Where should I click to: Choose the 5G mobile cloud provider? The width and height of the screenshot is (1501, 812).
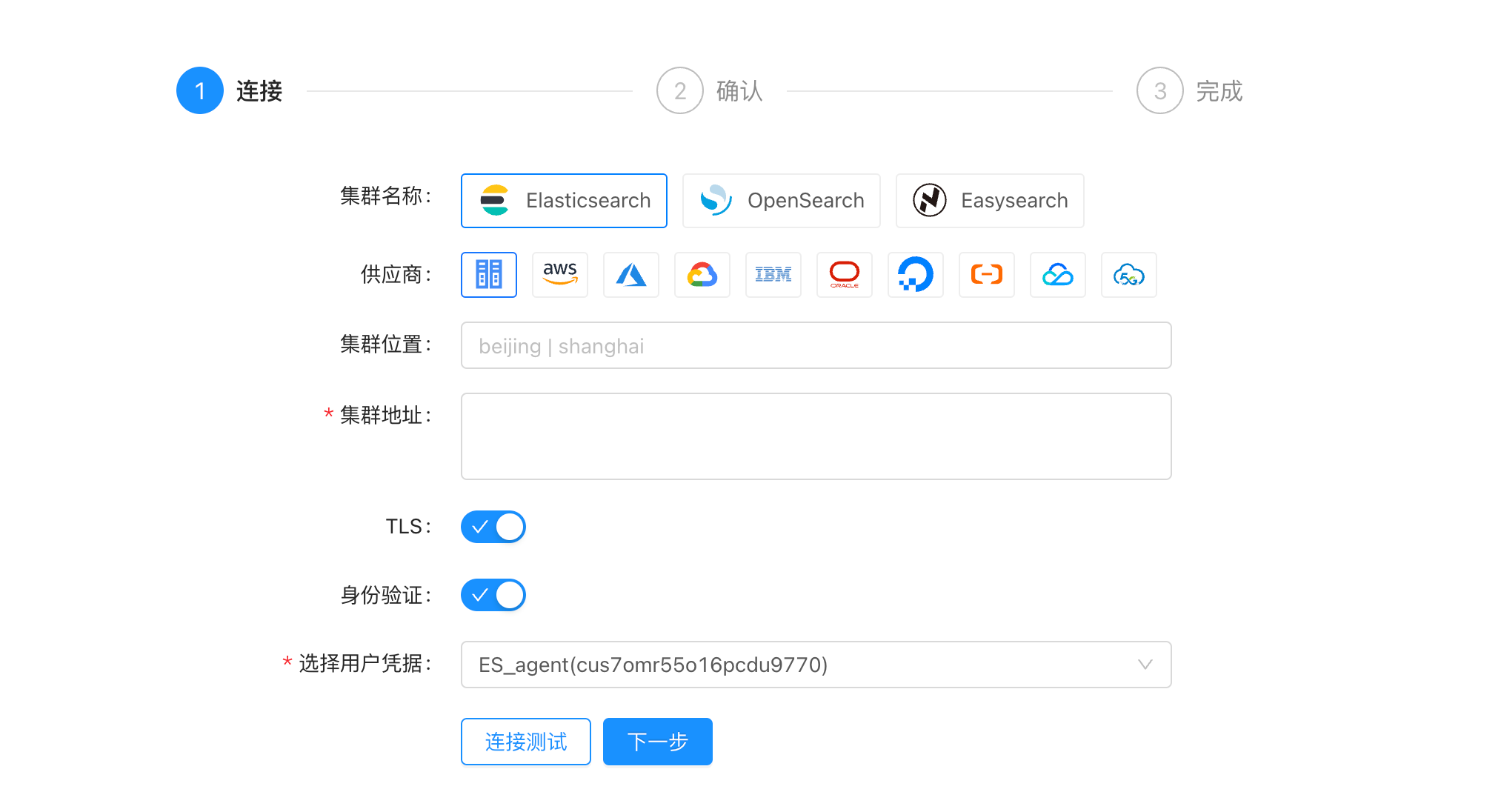point(1129,275)
